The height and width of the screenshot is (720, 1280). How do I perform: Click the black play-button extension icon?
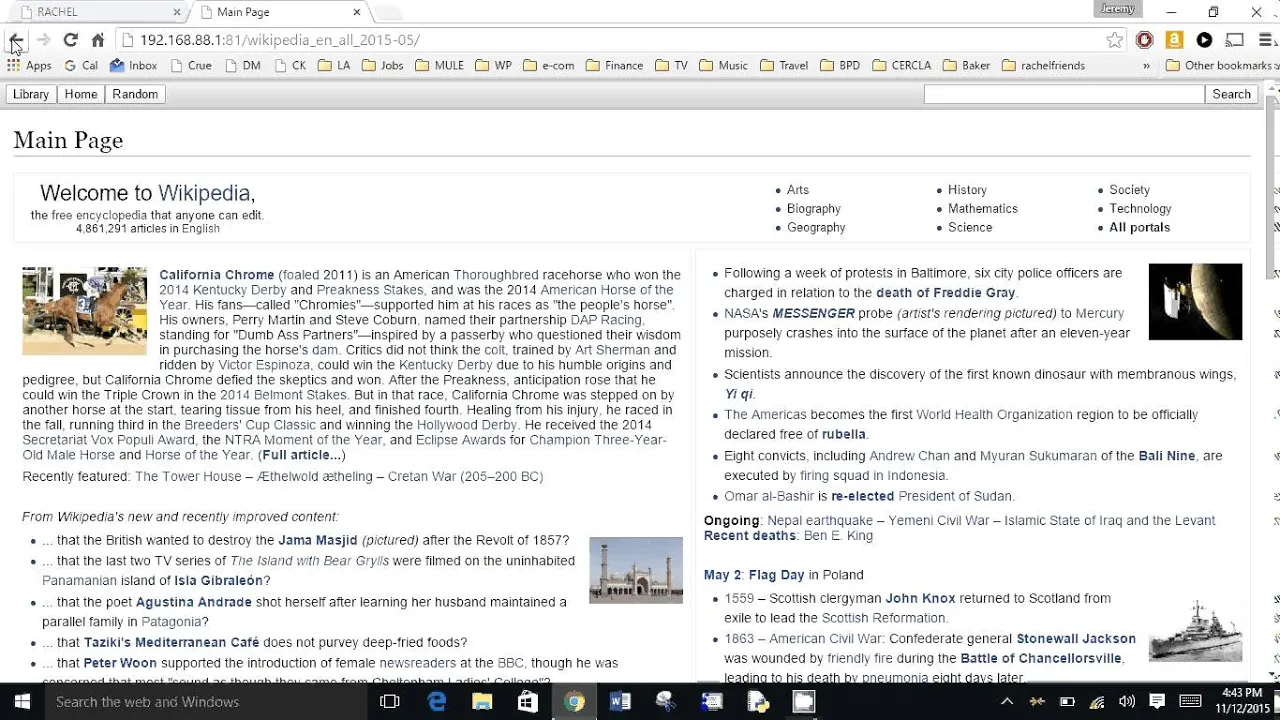(x=1204, y=40)
